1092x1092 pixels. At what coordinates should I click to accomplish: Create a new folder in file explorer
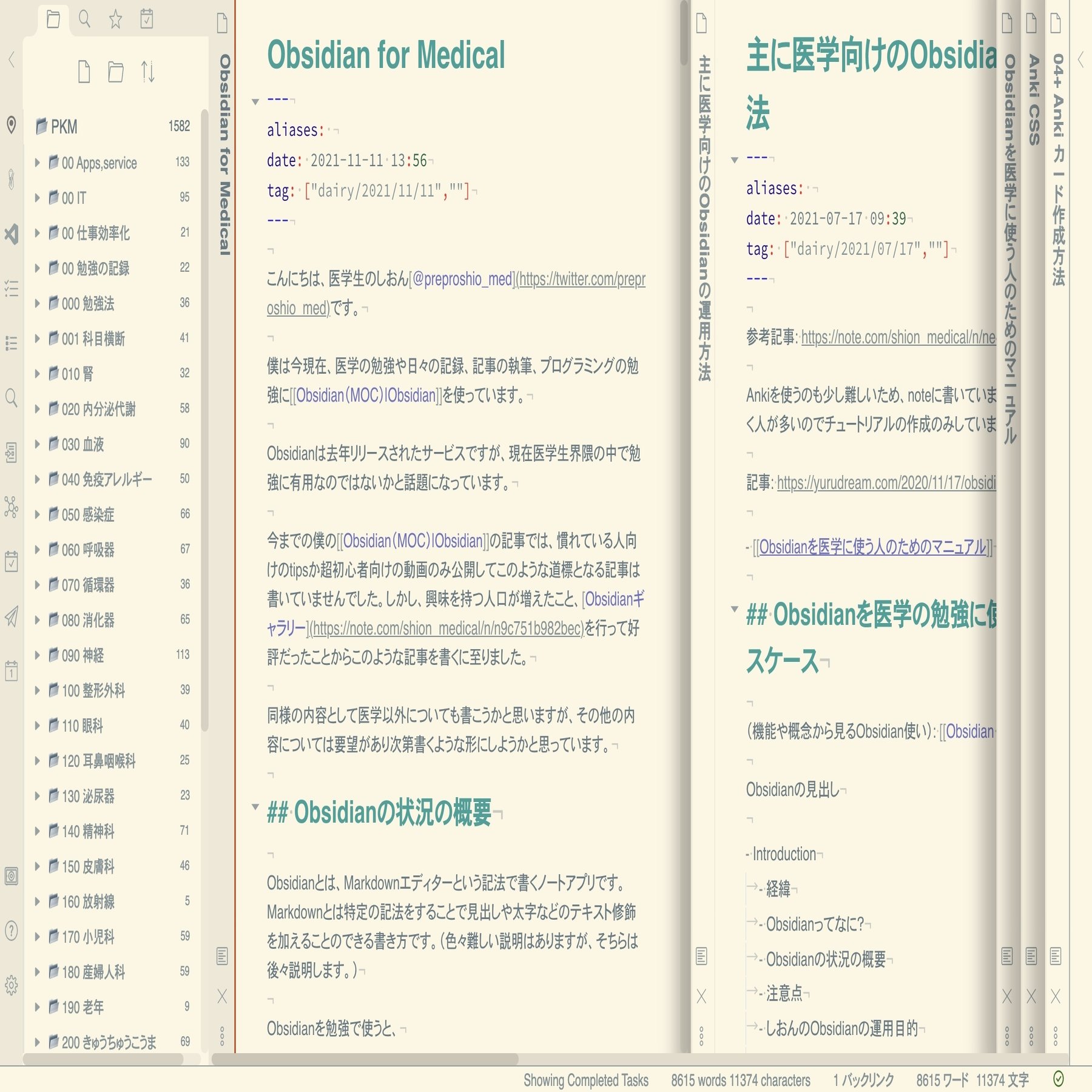tap(115, 72)
